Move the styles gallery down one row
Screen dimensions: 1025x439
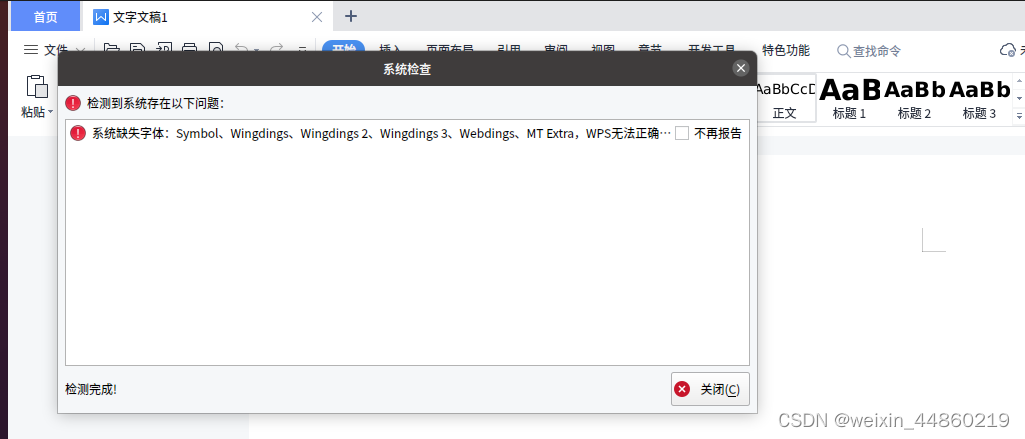1019,98
